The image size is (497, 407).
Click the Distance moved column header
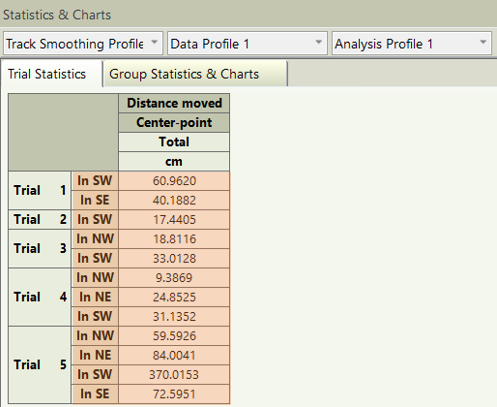tap(174, 103)
